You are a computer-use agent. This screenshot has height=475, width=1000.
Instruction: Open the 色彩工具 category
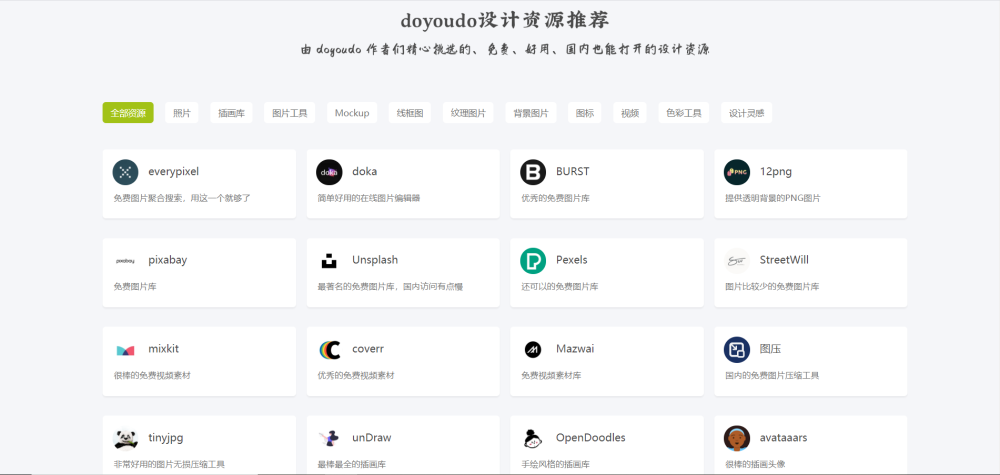[684, 113]
